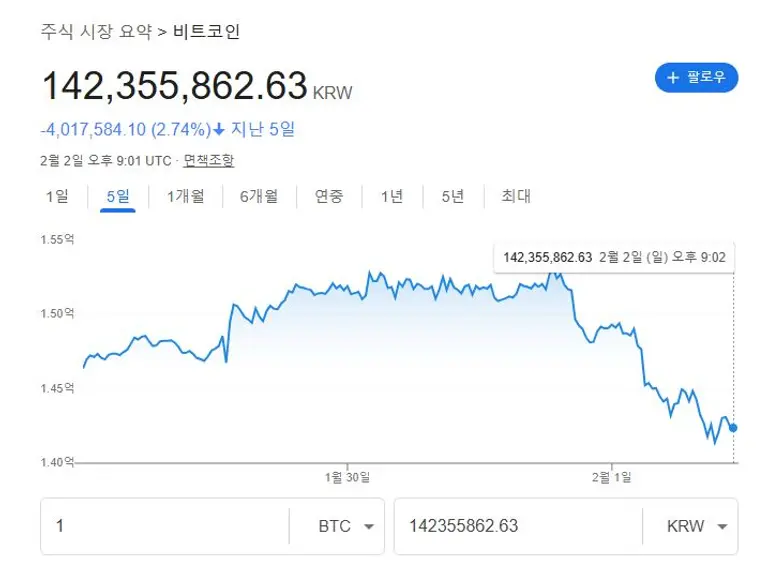Click the 주식 시장 요약 breadcrumb link
The image size is (768, 568).
tap(96, 31)
